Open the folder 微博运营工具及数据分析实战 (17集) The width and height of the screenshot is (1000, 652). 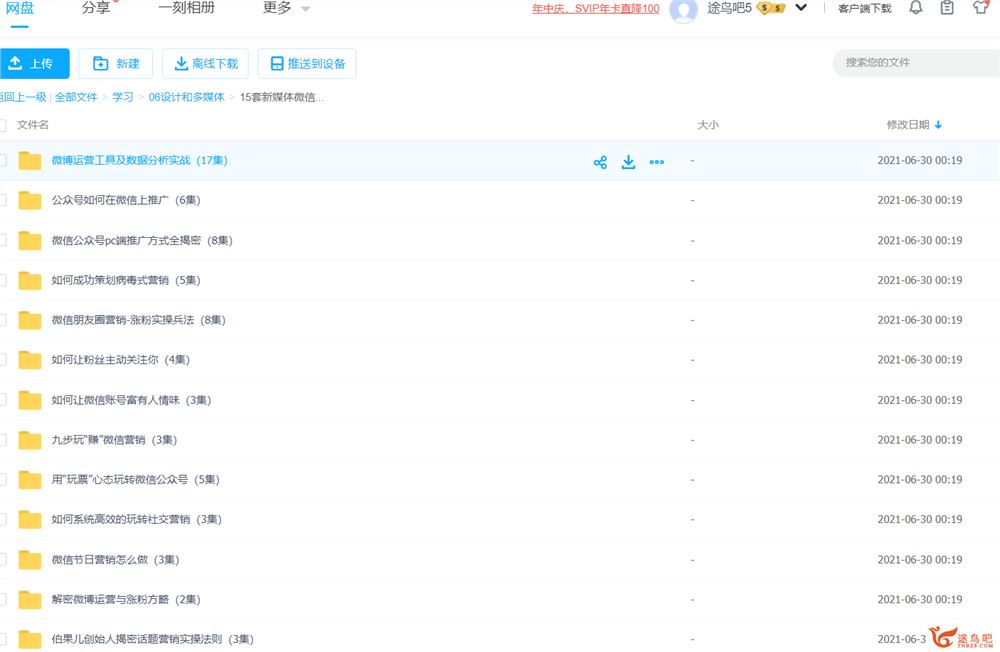click(x=140, y=160)
